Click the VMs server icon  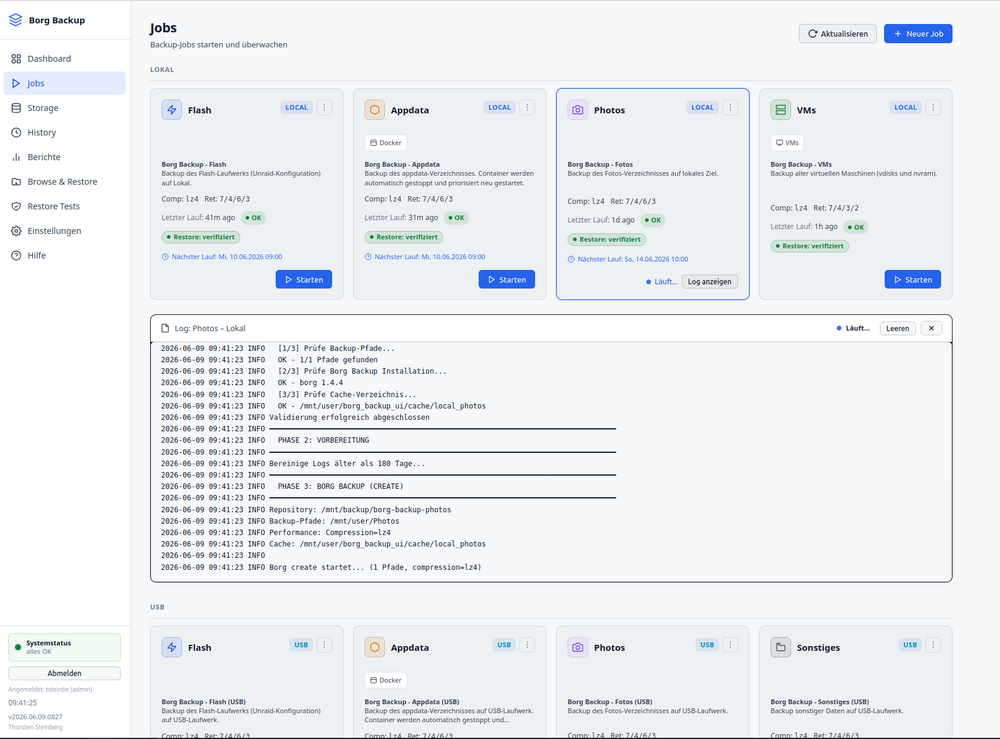click(781, 110)
